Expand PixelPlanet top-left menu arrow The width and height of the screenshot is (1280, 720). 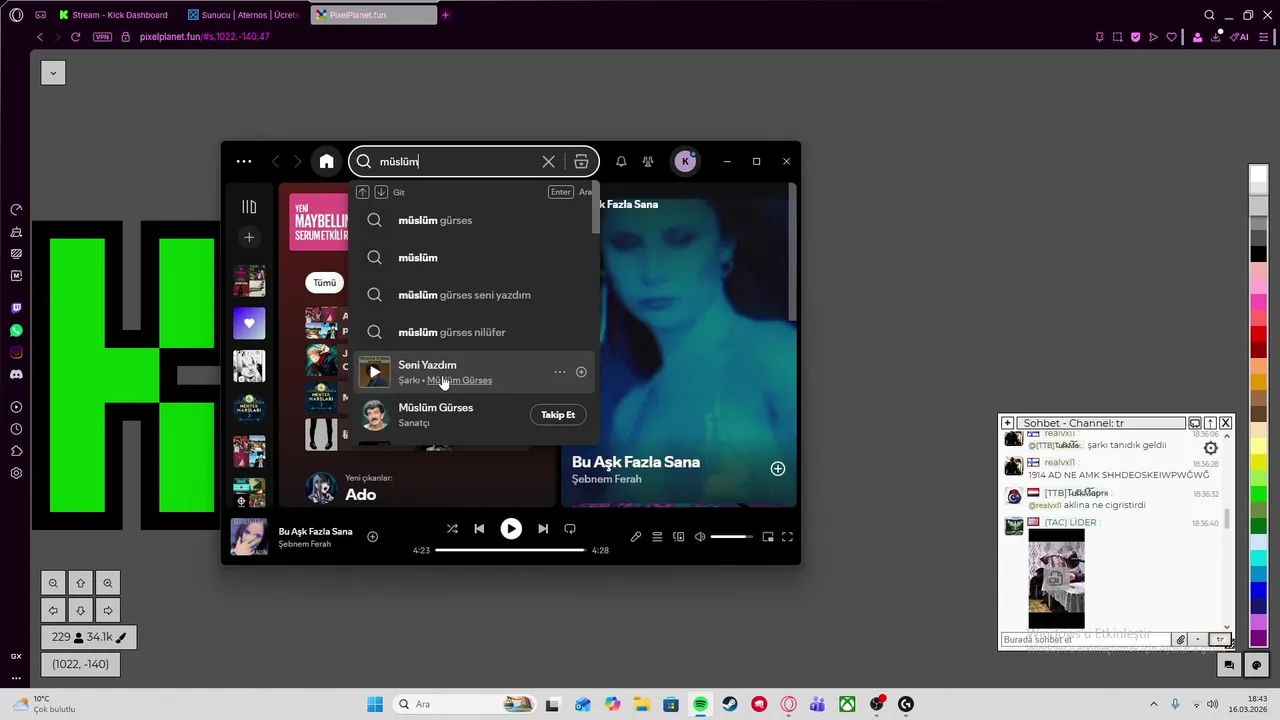(x=53, y=72)
